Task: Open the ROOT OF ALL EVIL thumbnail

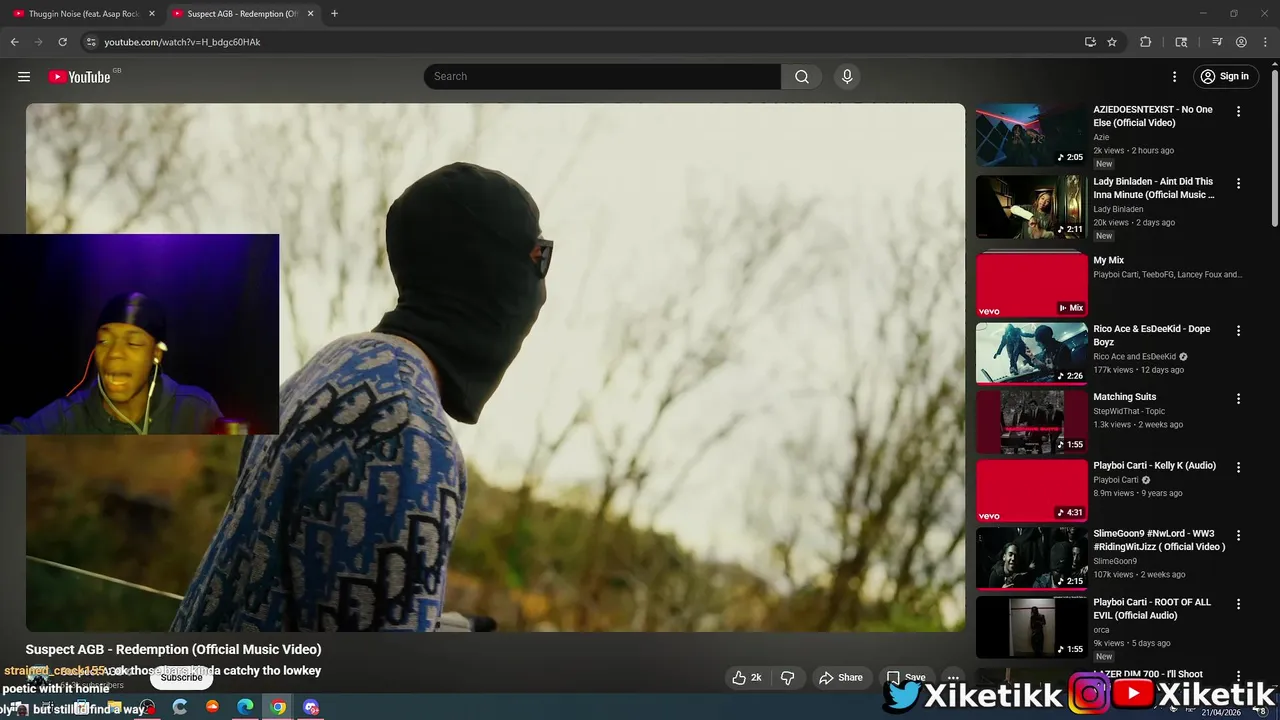Action: point(1031,627)
